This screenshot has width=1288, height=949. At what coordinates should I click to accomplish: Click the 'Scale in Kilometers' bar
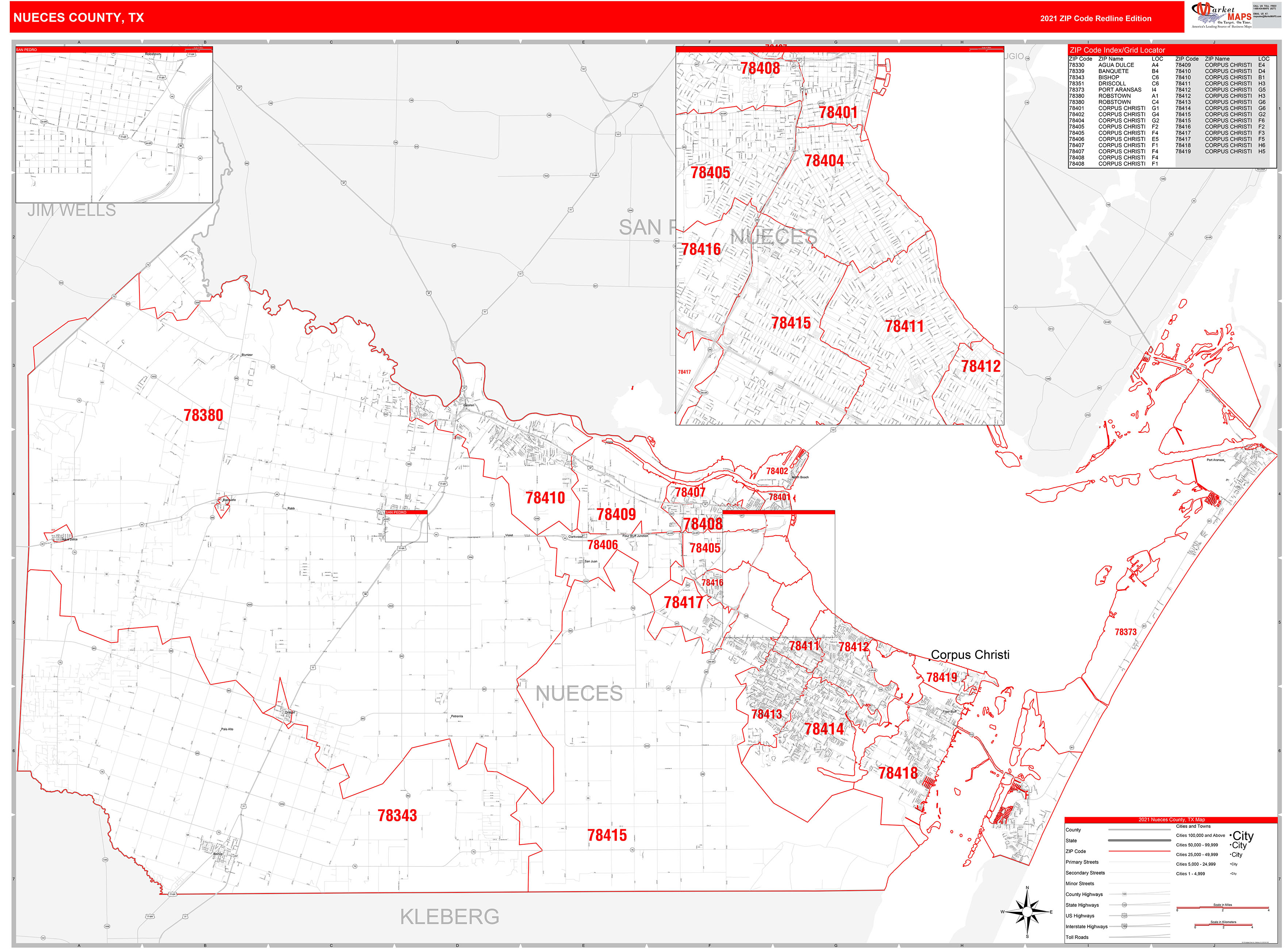(1223, 925)
